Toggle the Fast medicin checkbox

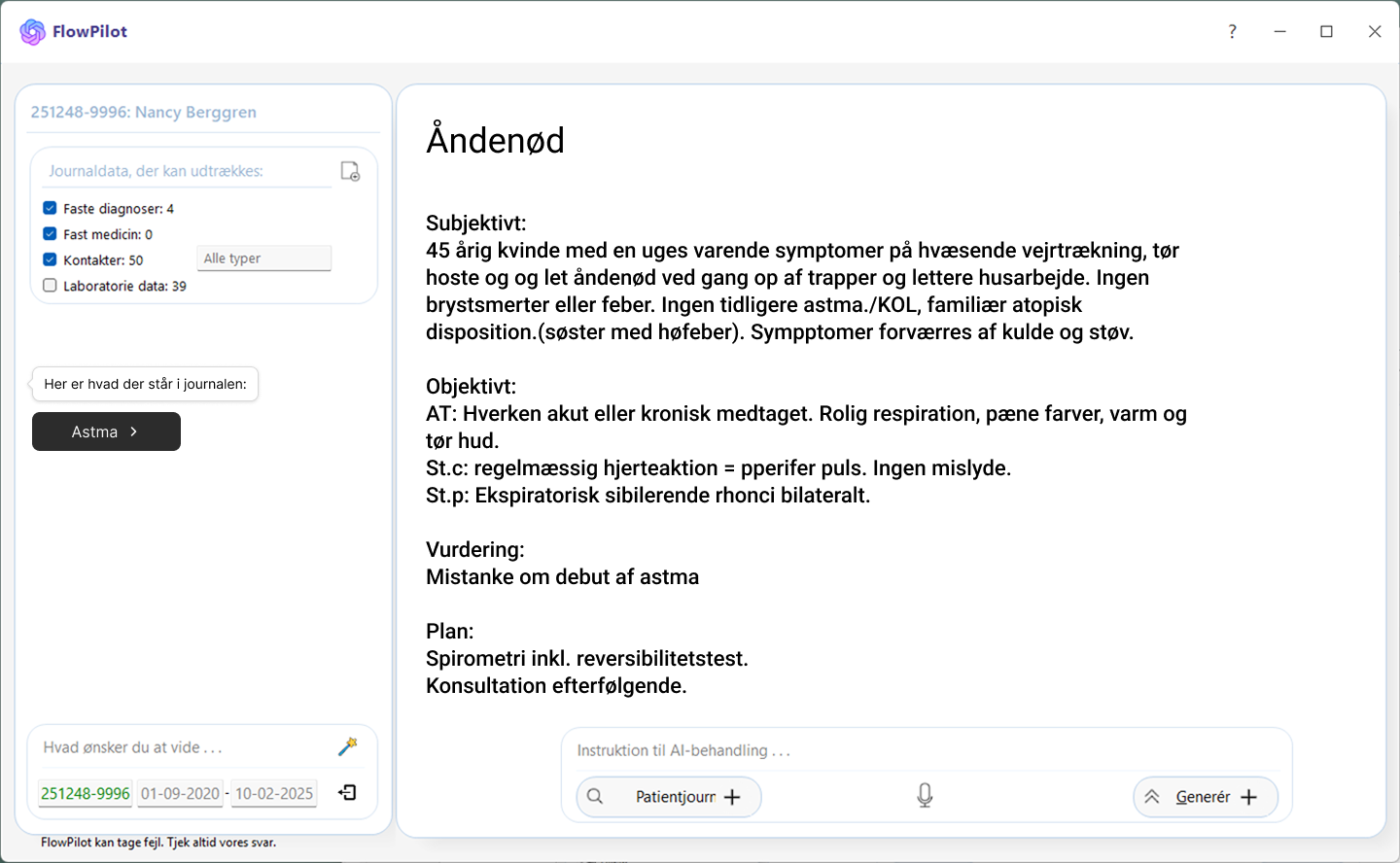tap(50, 234)
